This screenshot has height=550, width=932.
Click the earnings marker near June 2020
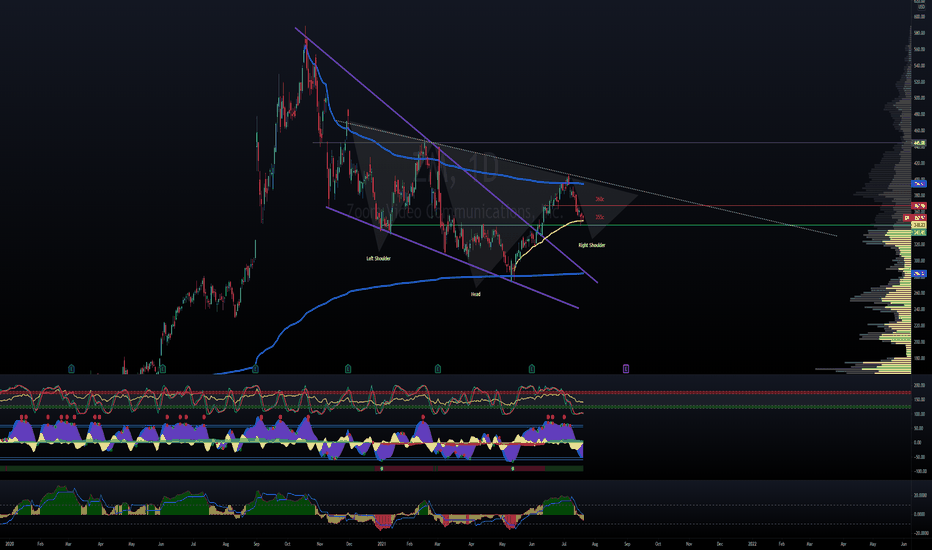(163, 369)
